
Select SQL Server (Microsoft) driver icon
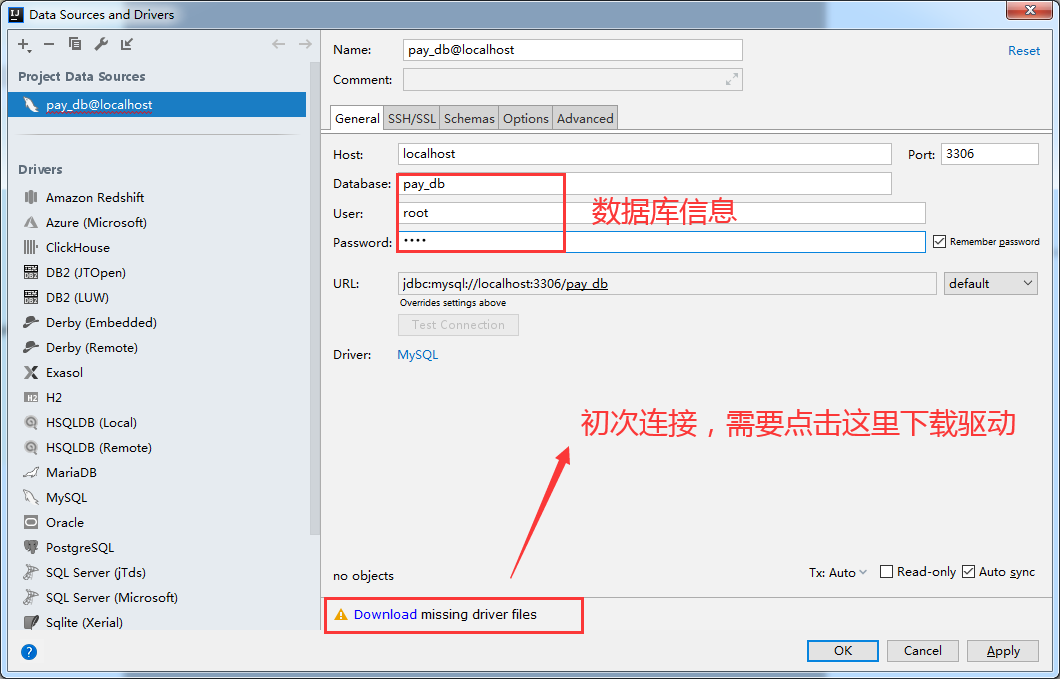tap(31, 597)
